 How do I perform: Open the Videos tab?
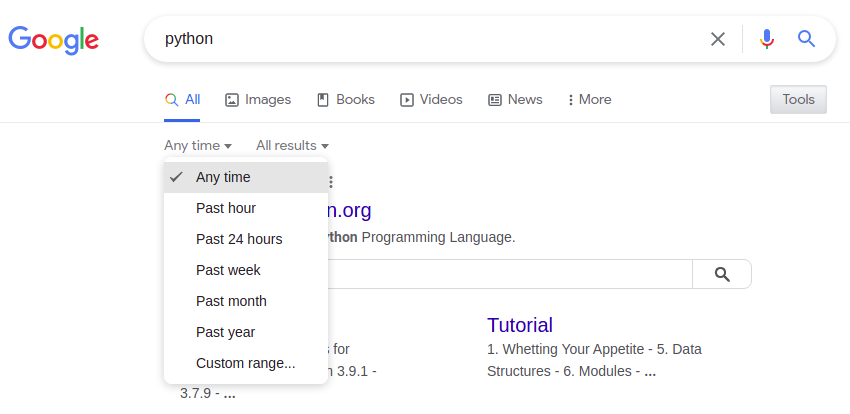(x=432, y=100)
